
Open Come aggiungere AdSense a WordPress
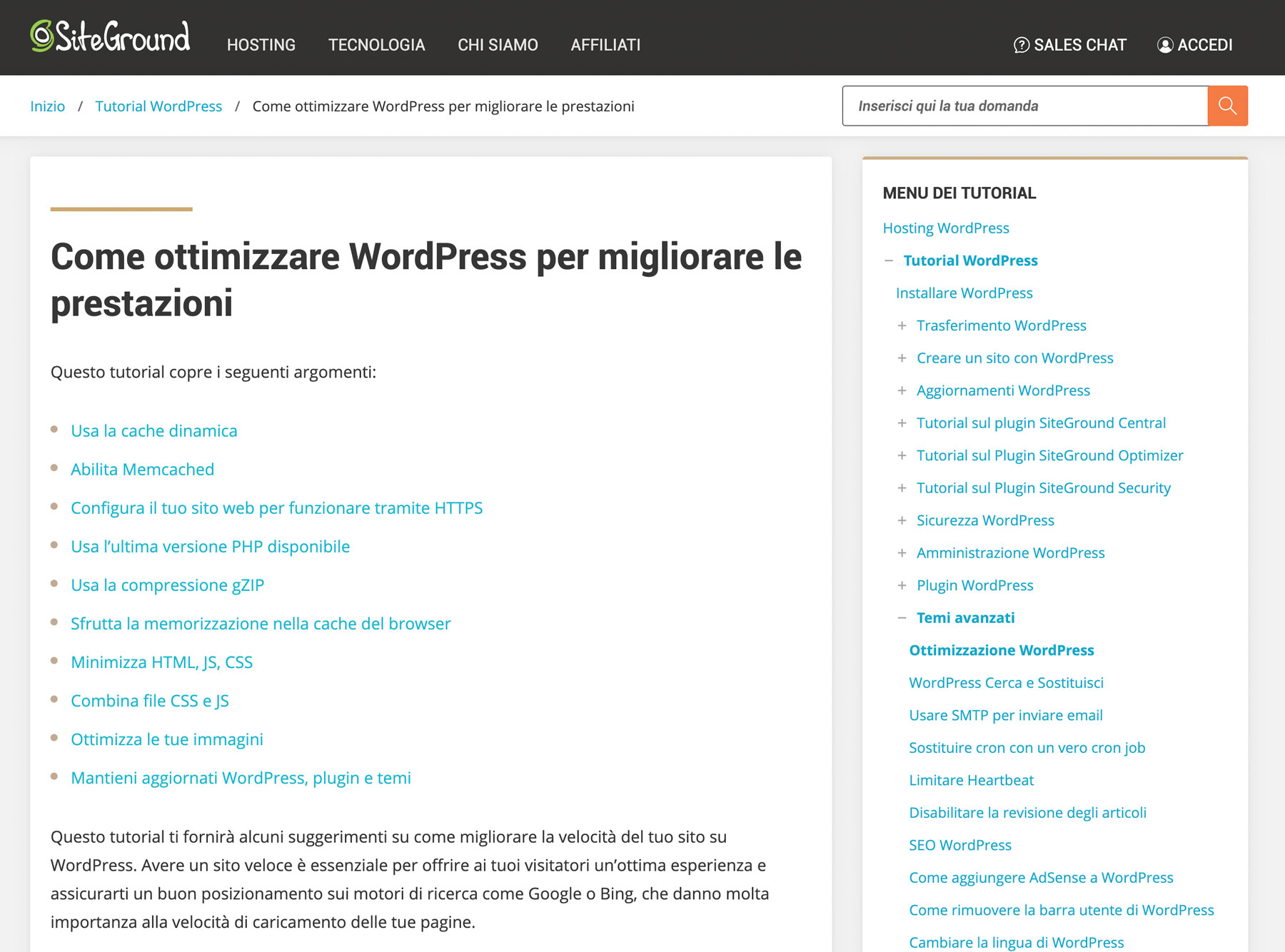[x=1041, y=878]
